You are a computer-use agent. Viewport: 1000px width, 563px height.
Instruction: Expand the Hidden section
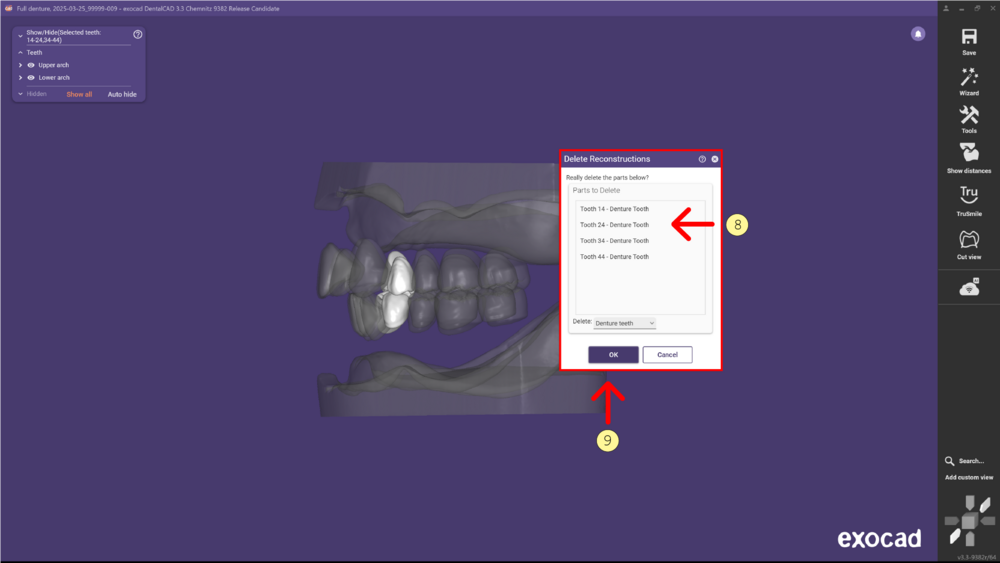click(20, 94)
